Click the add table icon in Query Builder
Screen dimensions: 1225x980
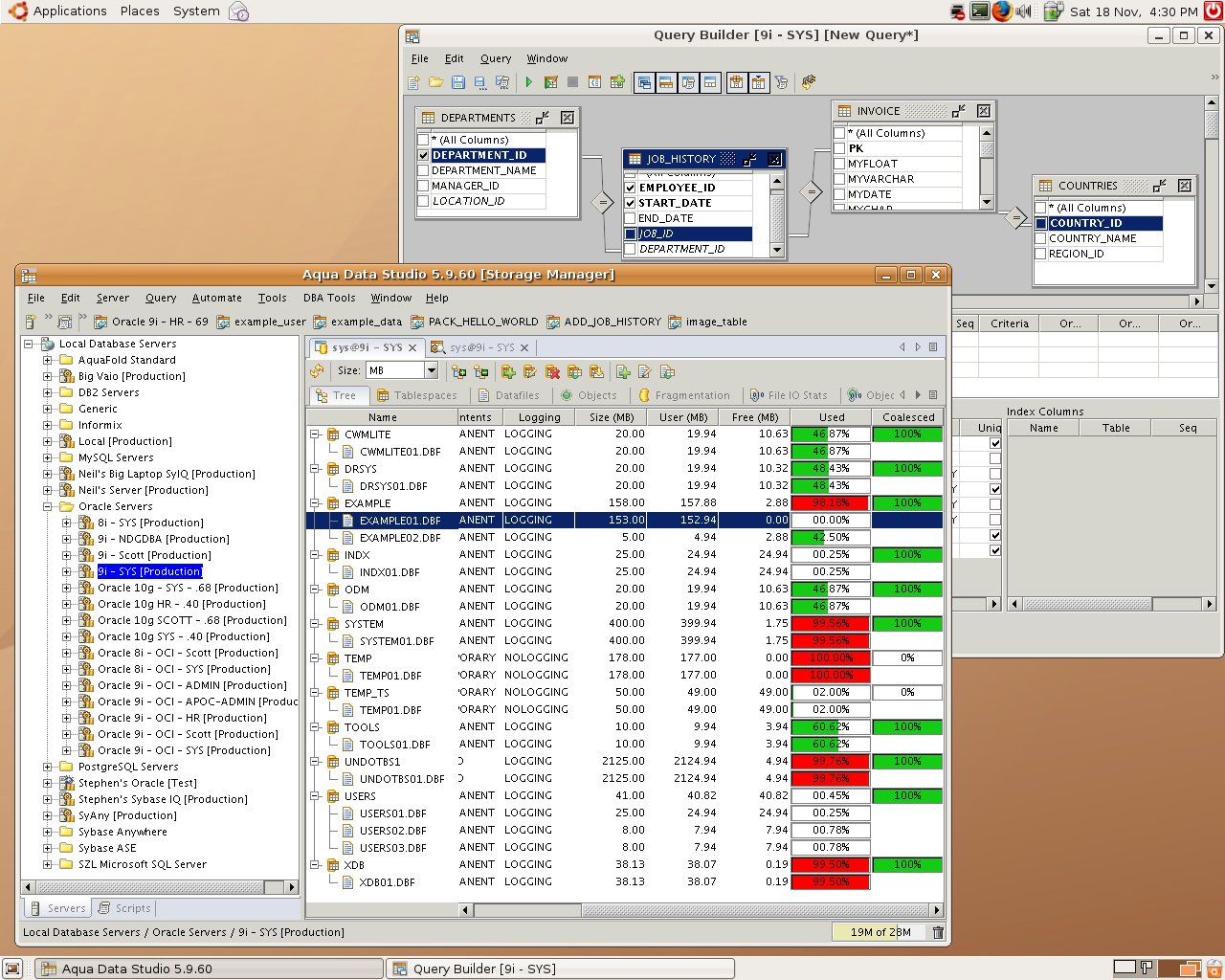[x=617, y=83]
